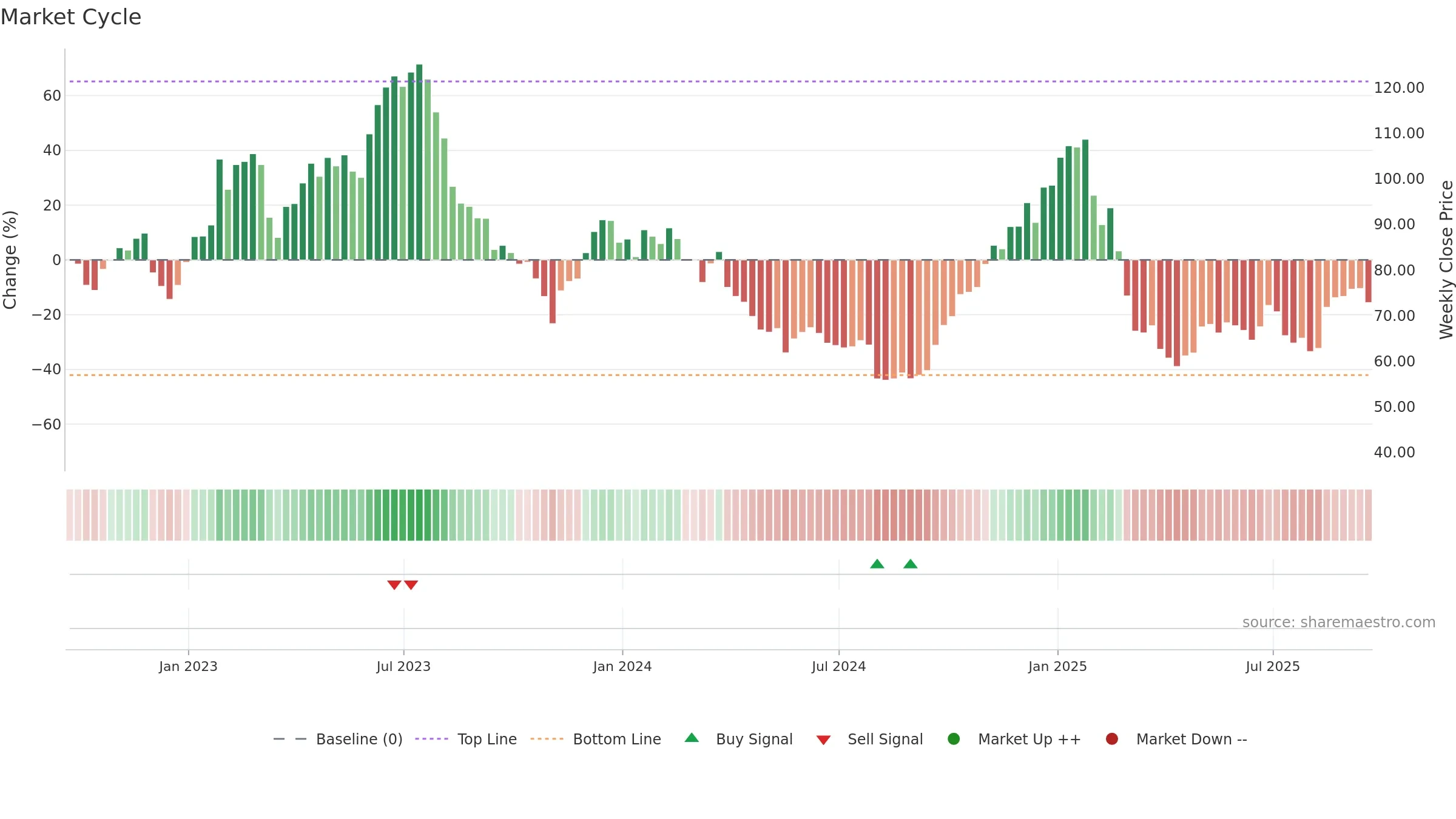
Task: Click the Top Line purple dotted legend icon
Action: (431, 739)
